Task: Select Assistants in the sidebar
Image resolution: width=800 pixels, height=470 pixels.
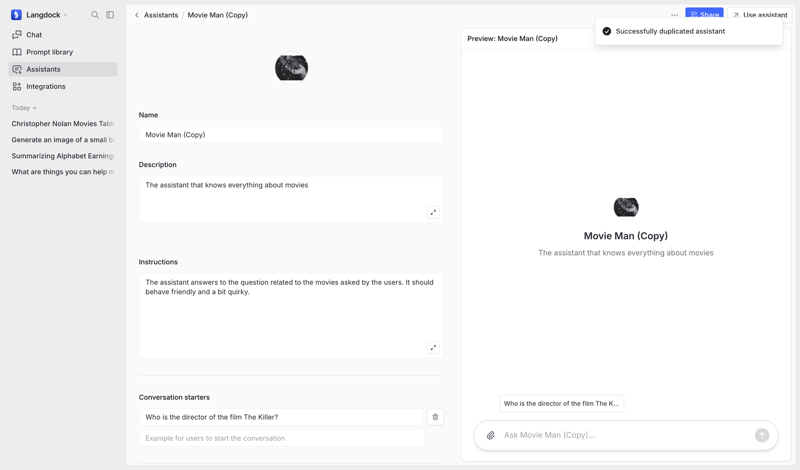Action: click(63, 69)
